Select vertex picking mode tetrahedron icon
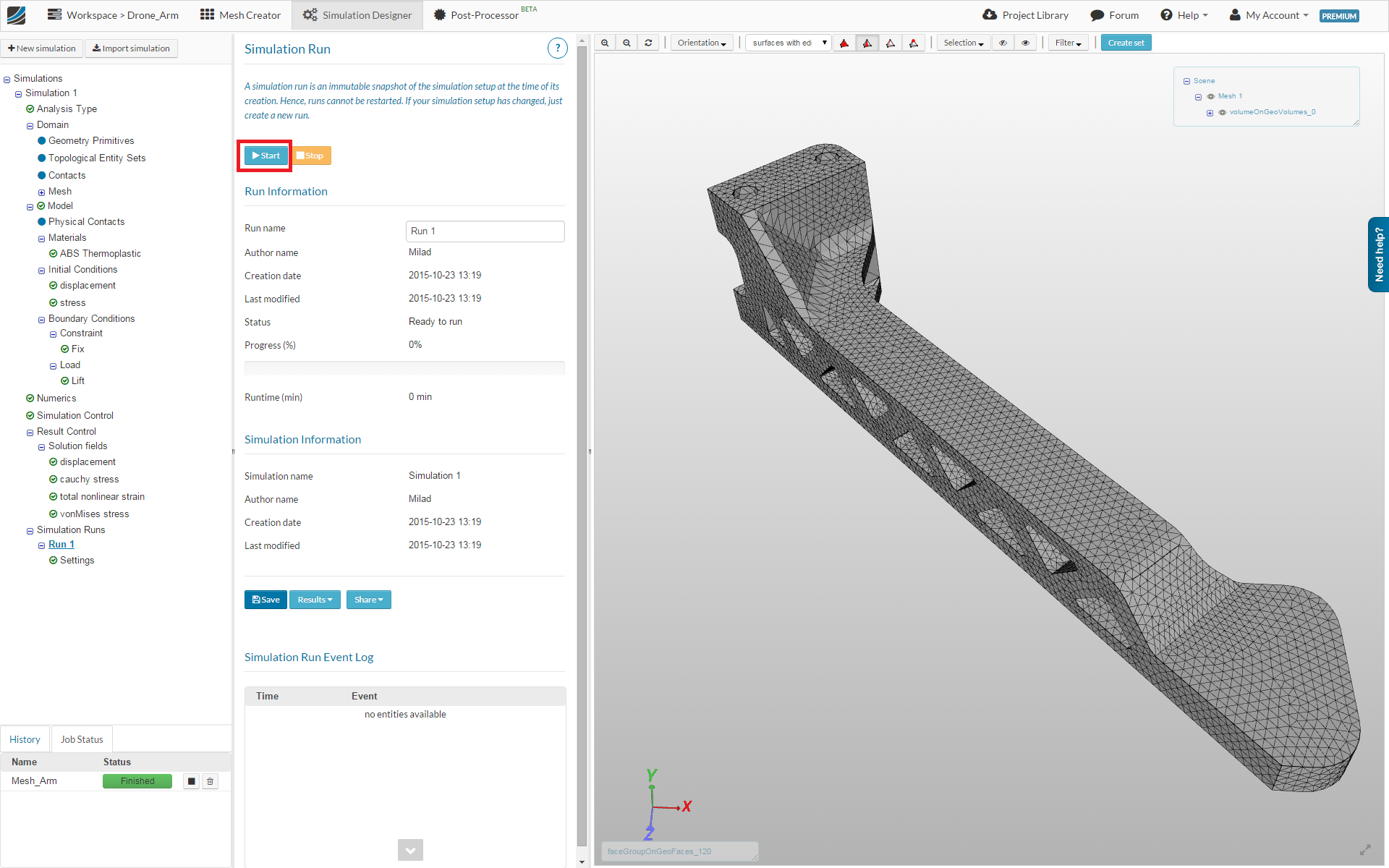The height and width of the screenshot is (868, 1389). click(914, 43)
